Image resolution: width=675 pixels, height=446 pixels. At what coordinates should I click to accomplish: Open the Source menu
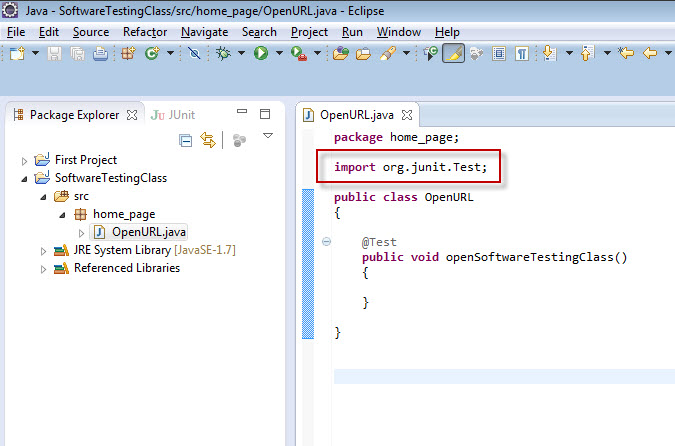coord(91,32)
